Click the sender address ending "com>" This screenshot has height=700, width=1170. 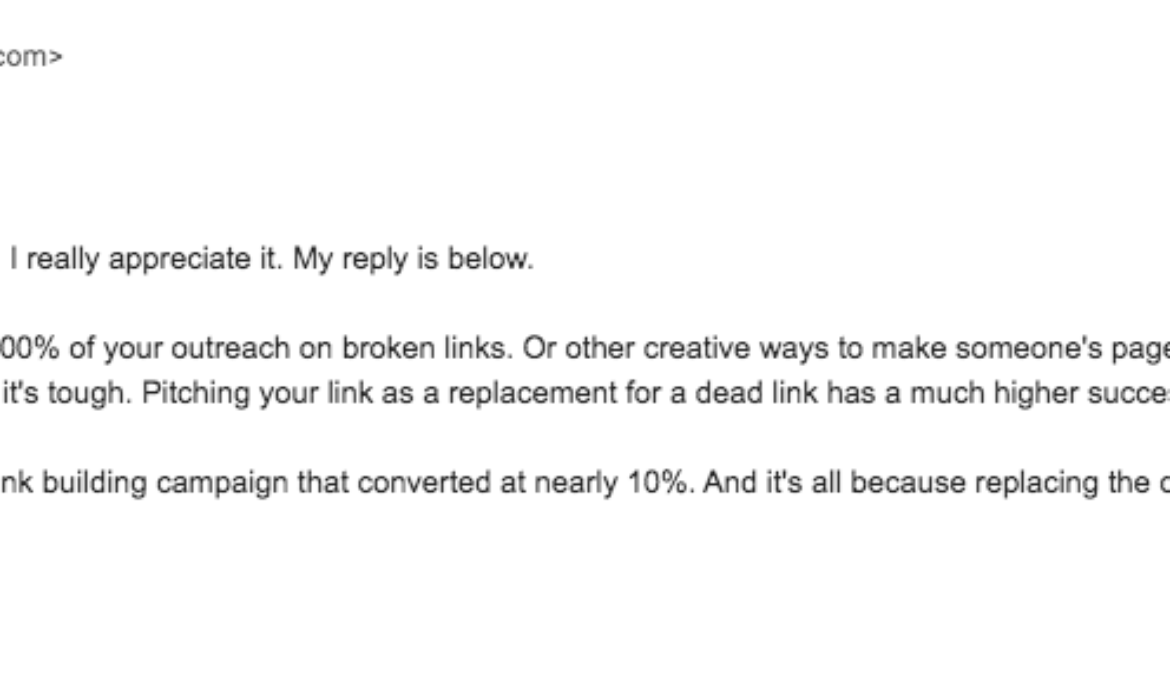tap(30, 57)
